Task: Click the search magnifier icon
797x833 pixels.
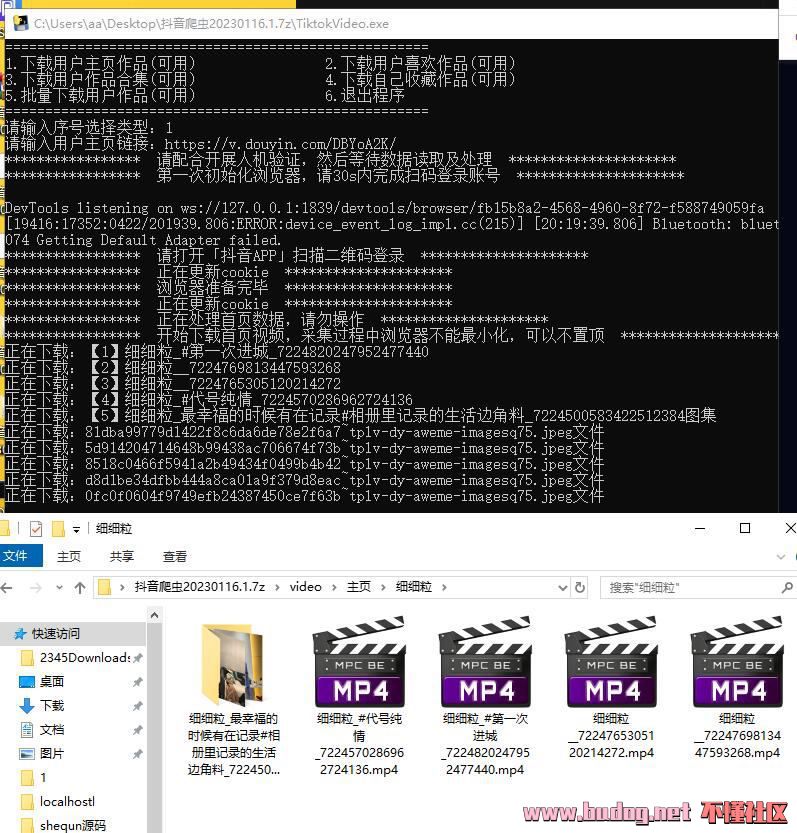Action: click(787, 588)
